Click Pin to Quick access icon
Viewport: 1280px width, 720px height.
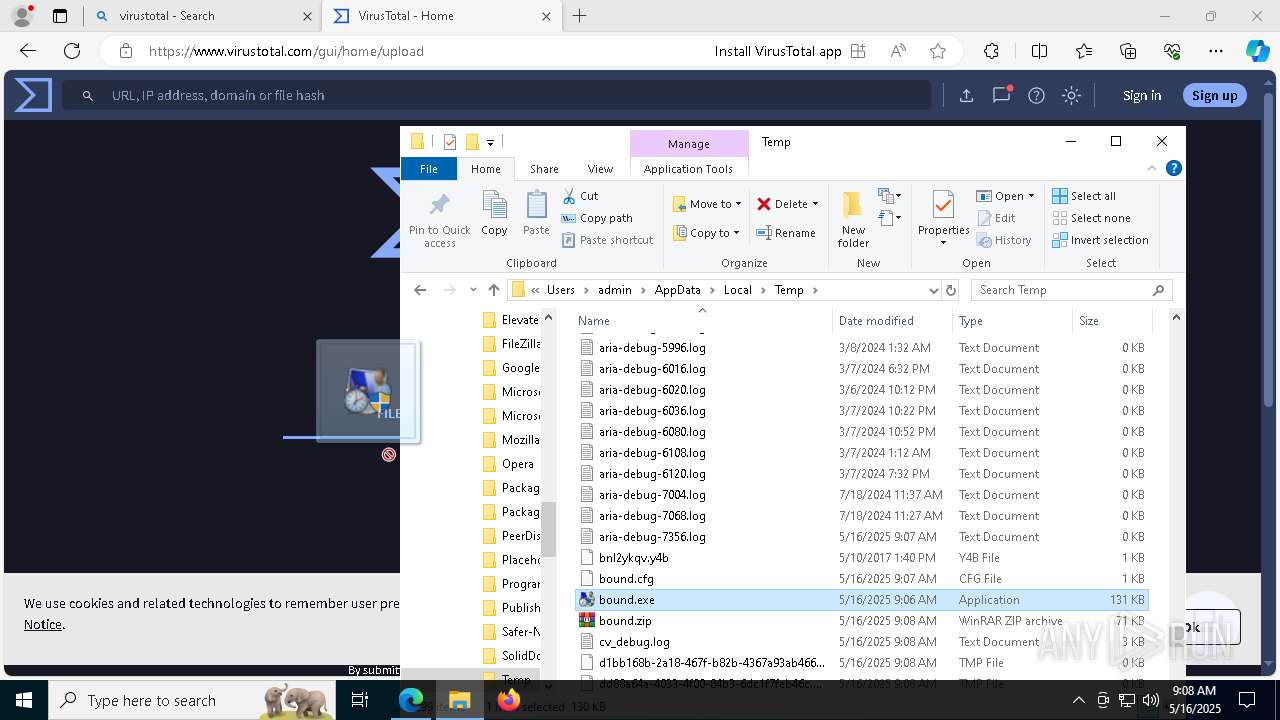click(x=439, y=206)
